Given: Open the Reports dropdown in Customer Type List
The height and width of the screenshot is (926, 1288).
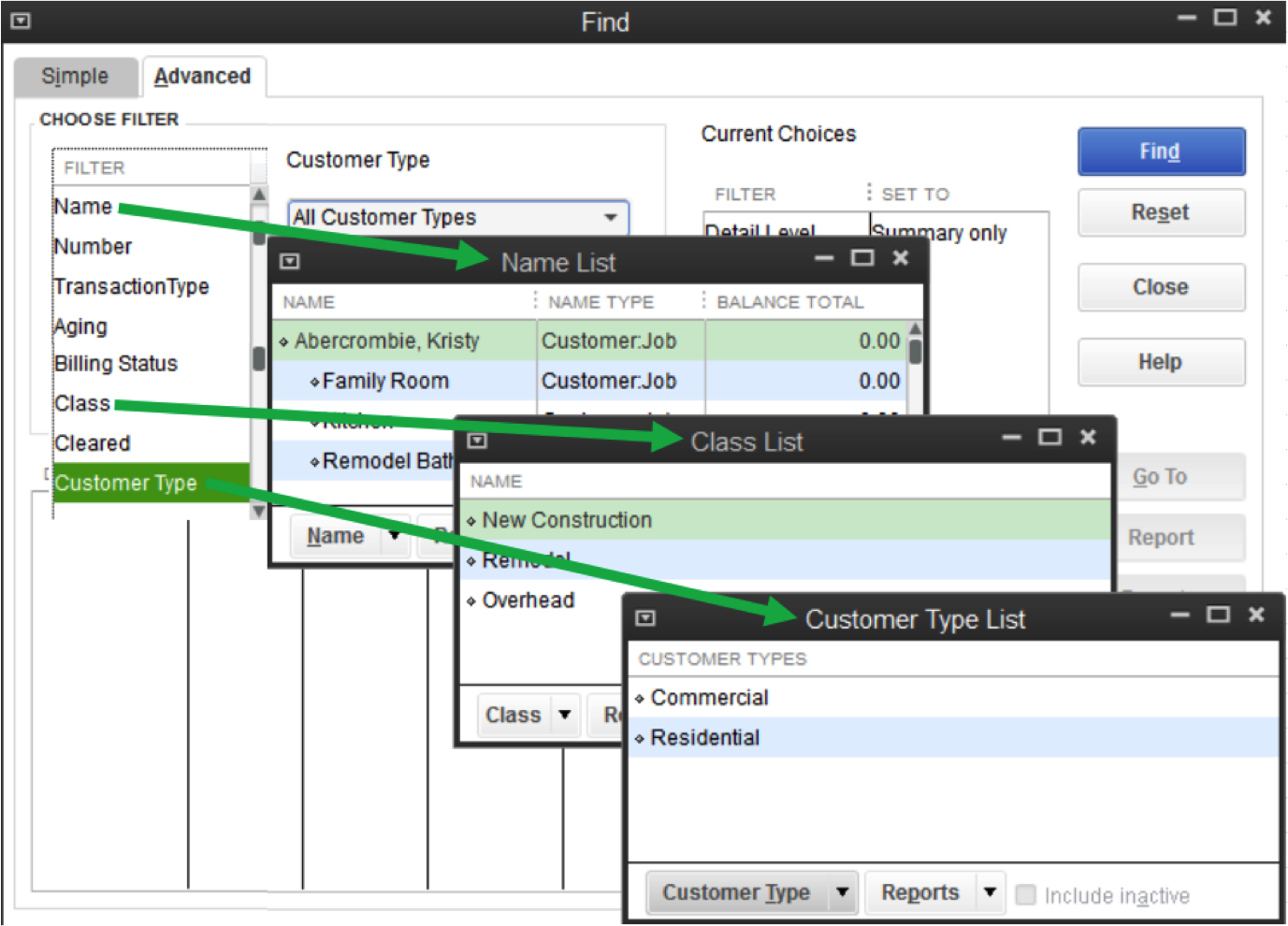Looking at the screenshot, I should coord(990,892).
